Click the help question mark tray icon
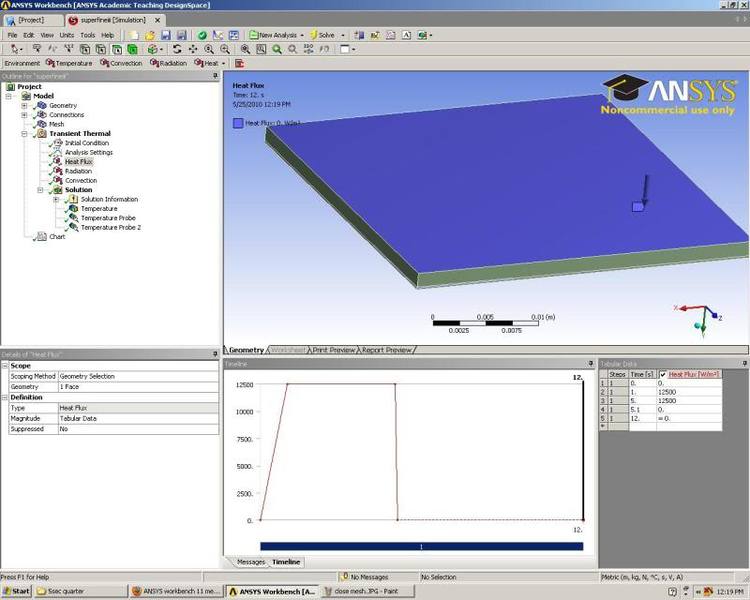 coord(672,591)
